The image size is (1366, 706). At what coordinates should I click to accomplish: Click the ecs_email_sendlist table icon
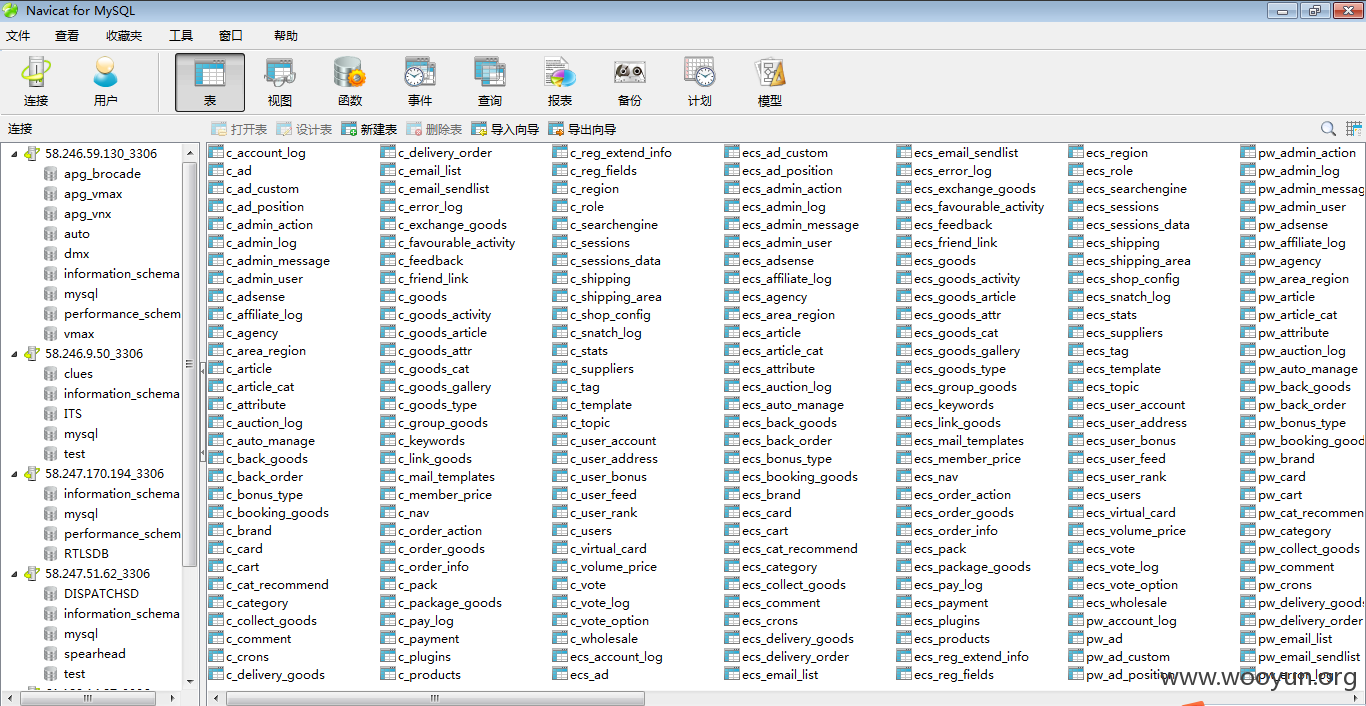point(904,153)
